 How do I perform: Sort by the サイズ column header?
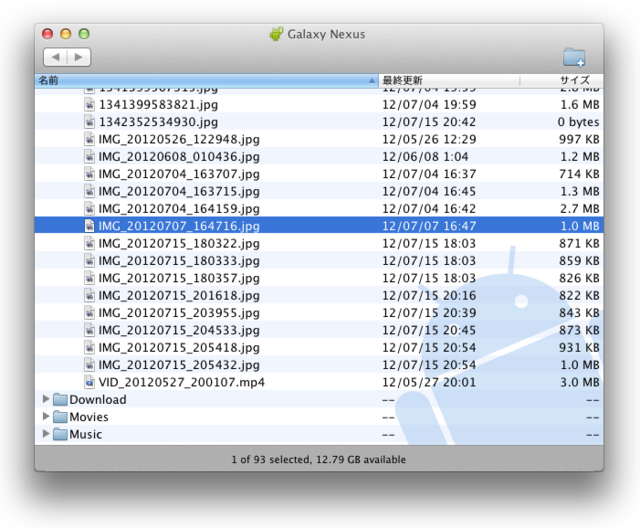562,80
